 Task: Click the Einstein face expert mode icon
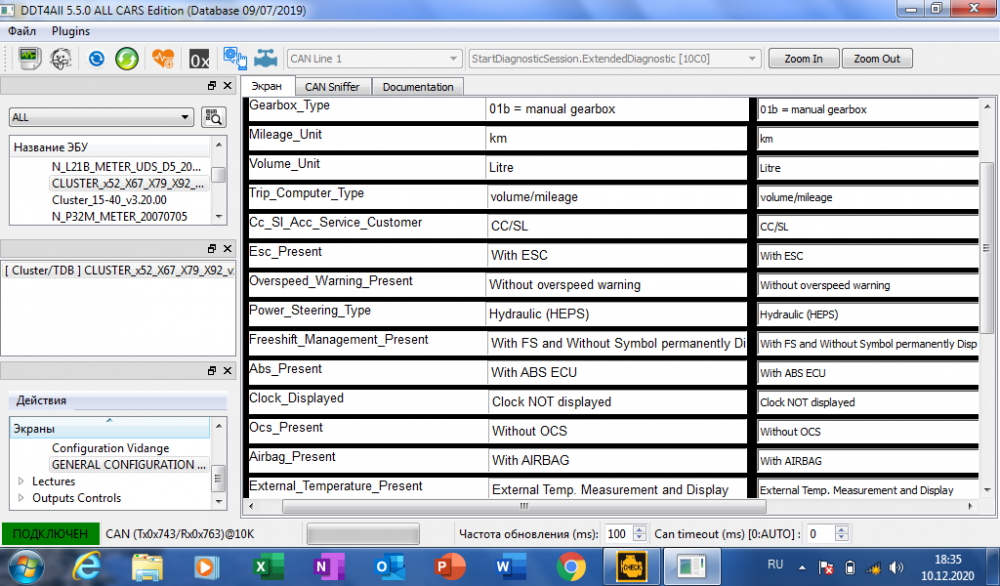(x=61, y=59)
